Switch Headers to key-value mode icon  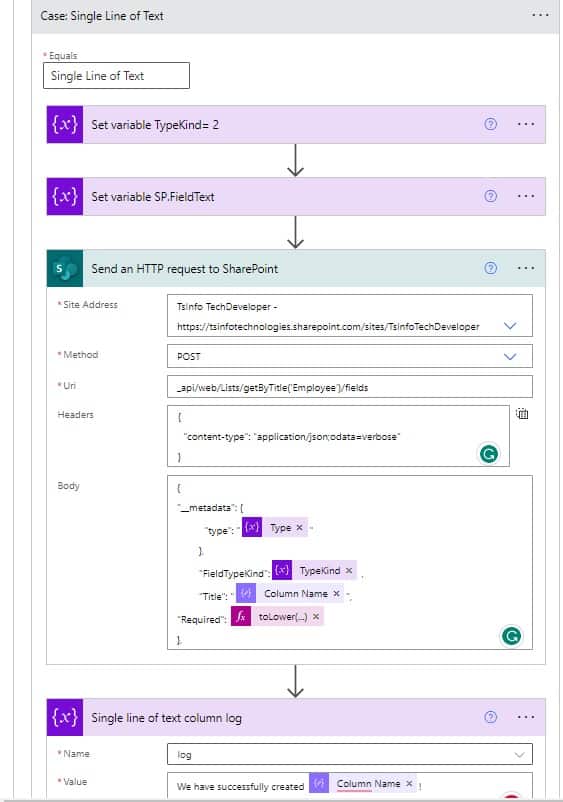tap(522, 413)
